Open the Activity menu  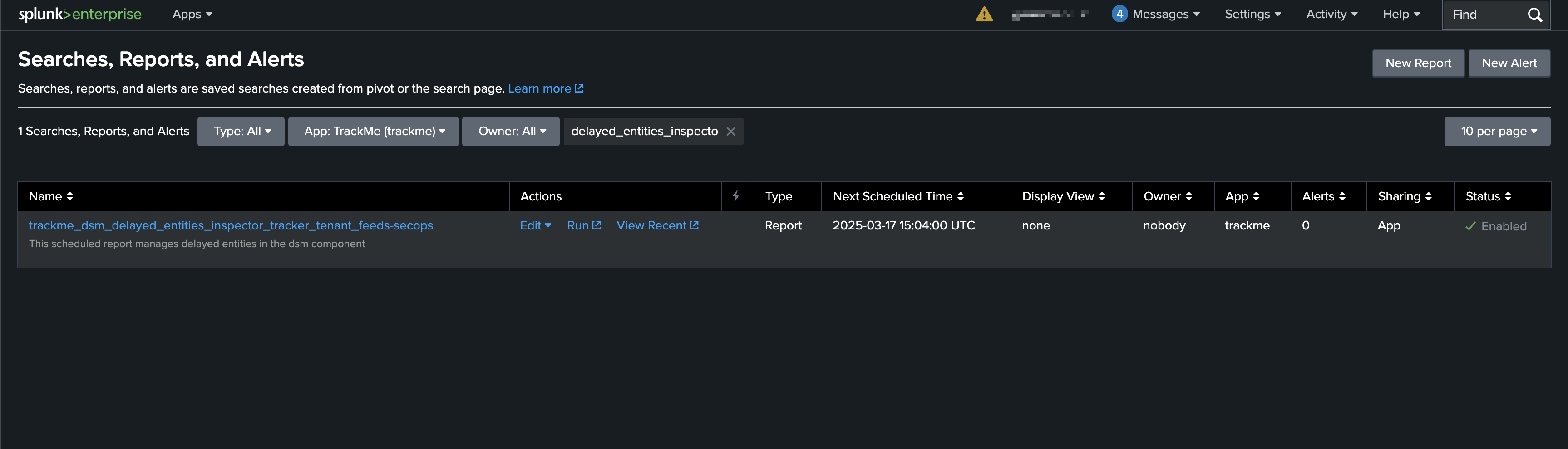1331,14
